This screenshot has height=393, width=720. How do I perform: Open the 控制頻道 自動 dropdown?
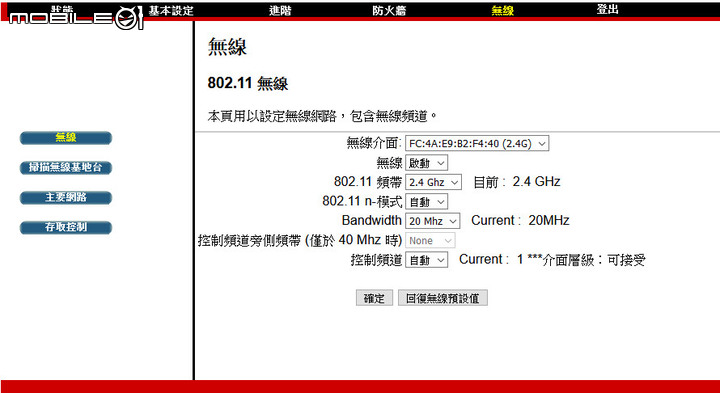click(426, 260)
